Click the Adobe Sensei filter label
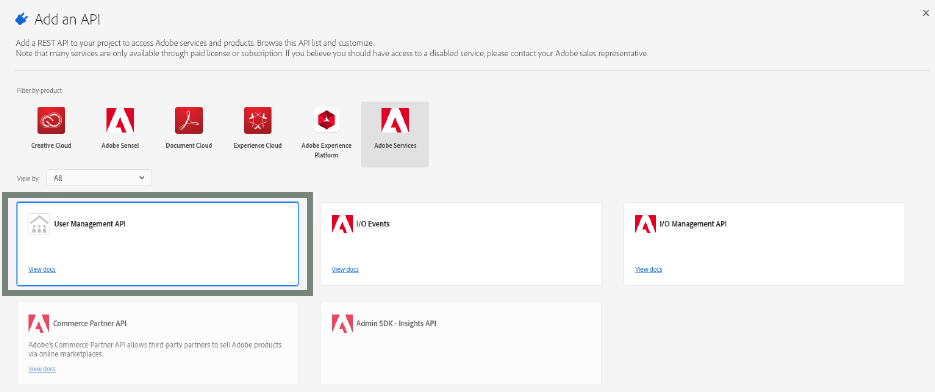935x392 pixels. (x=120, y=146)
